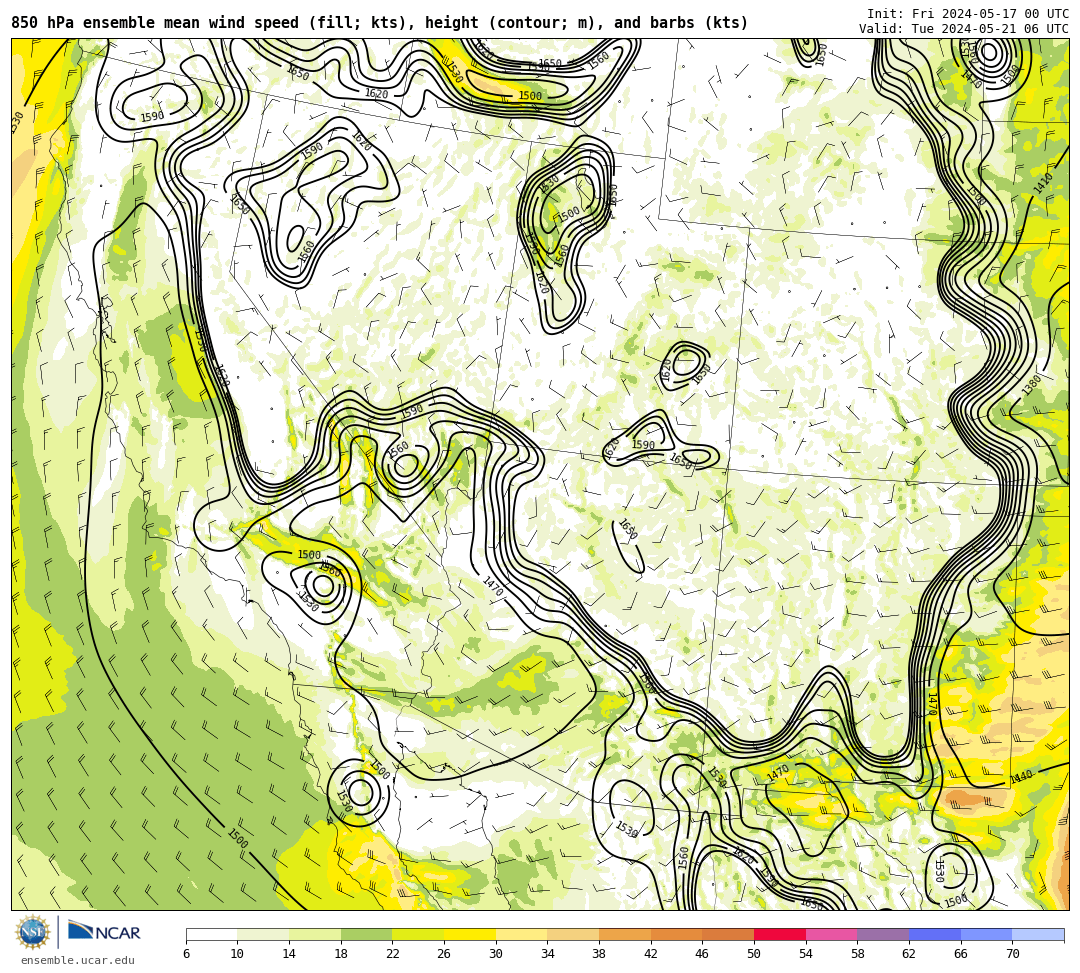Click the vertical 1470 contour label near the lower right
1080x973 pixels.
[x=931, y=704]
